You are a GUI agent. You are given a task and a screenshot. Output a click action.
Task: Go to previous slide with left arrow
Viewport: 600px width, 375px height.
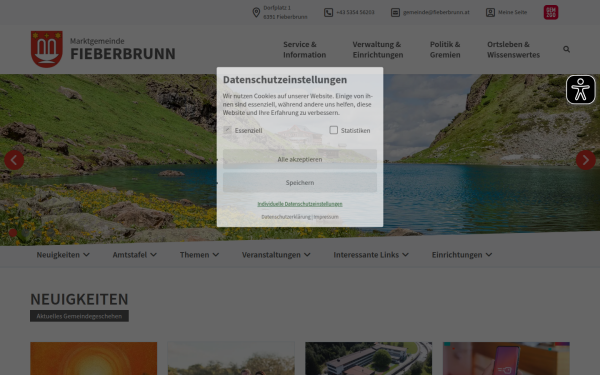[x=14, y=160]
